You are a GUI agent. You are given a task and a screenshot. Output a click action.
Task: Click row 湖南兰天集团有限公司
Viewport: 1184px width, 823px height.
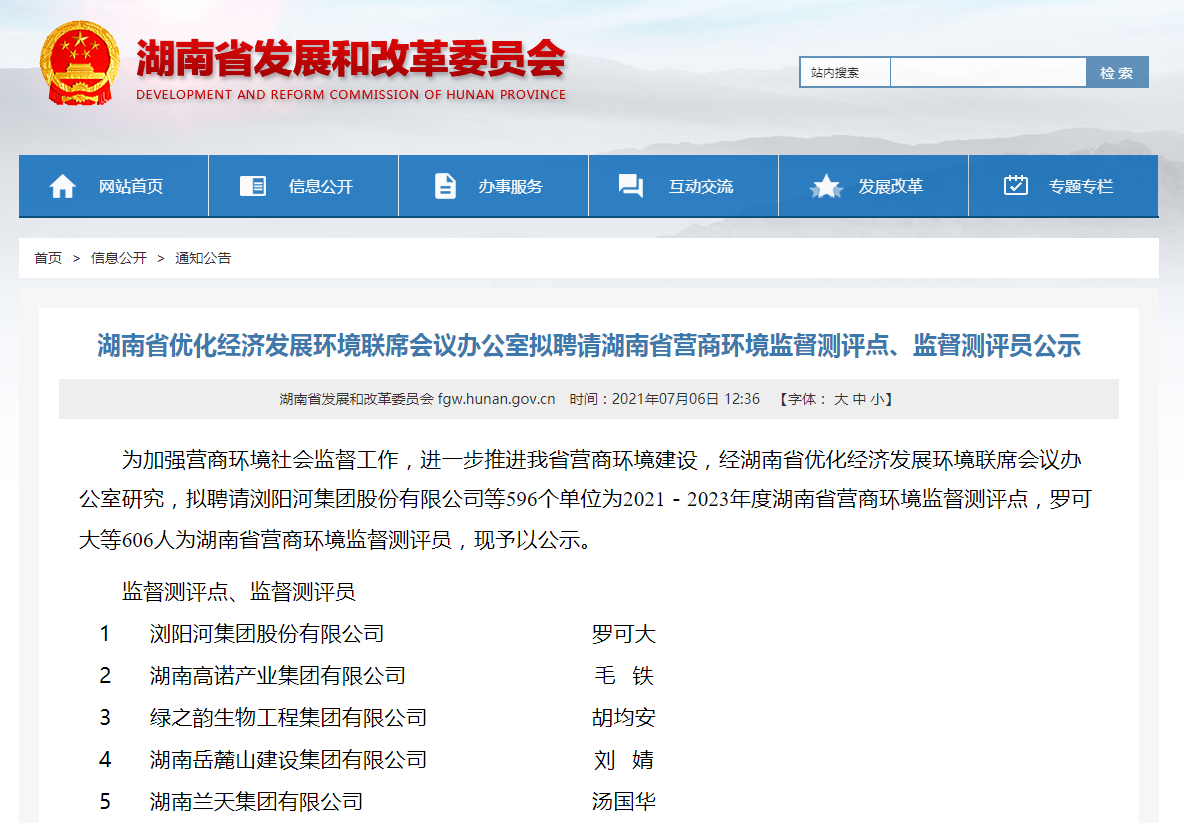click(x=256, y=801)
